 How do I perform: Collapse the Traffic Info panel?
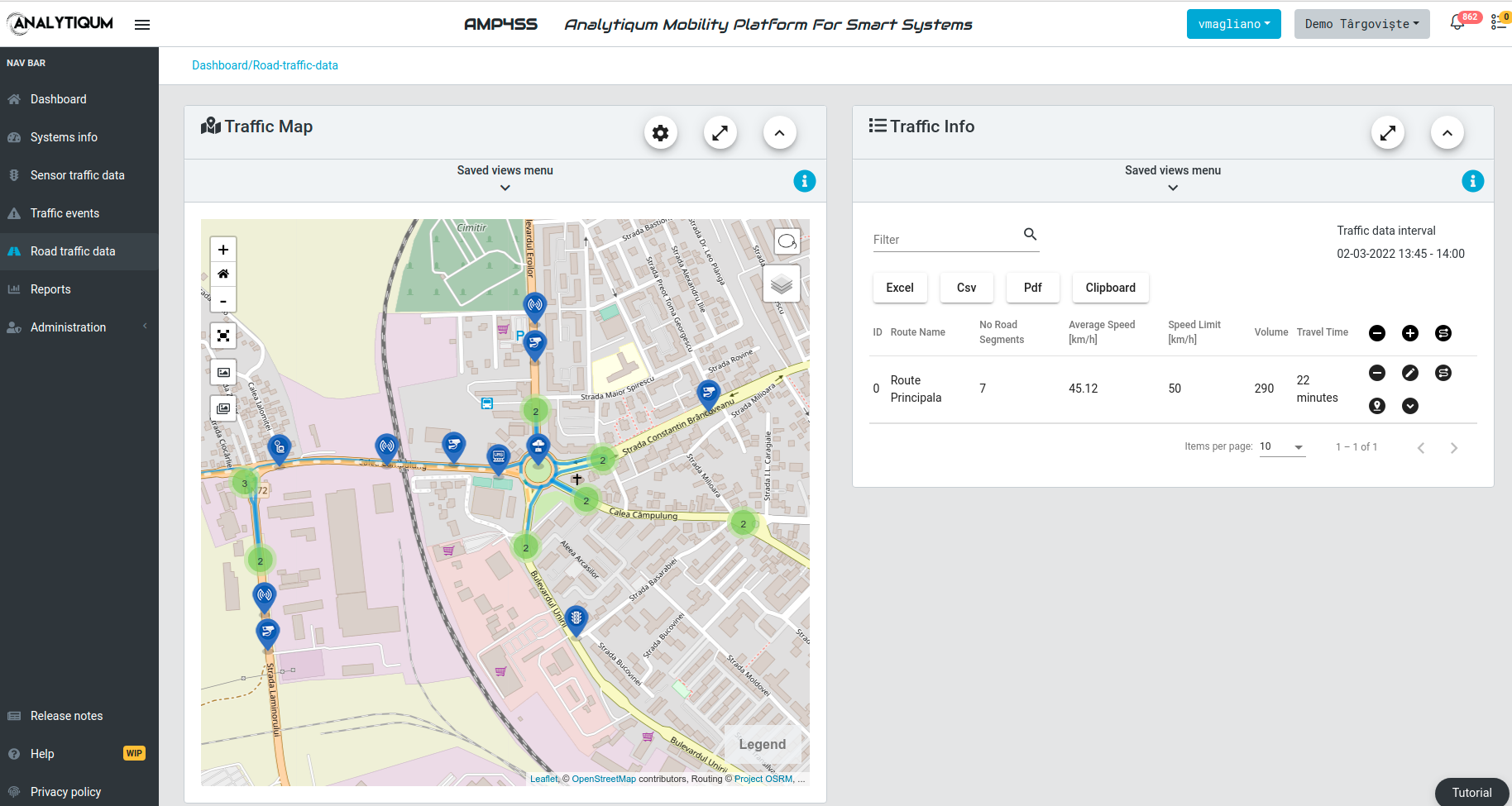(1447, 133)
